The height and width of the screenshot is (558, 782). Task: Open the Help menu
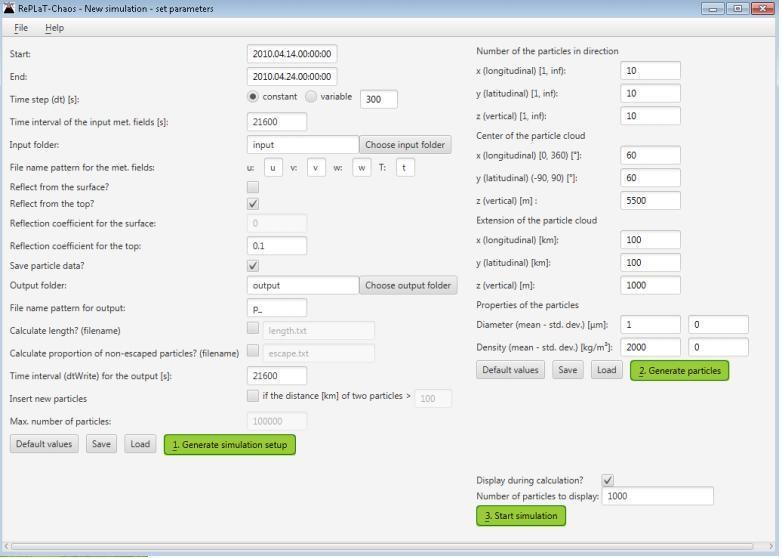click(x=54, y=28)
